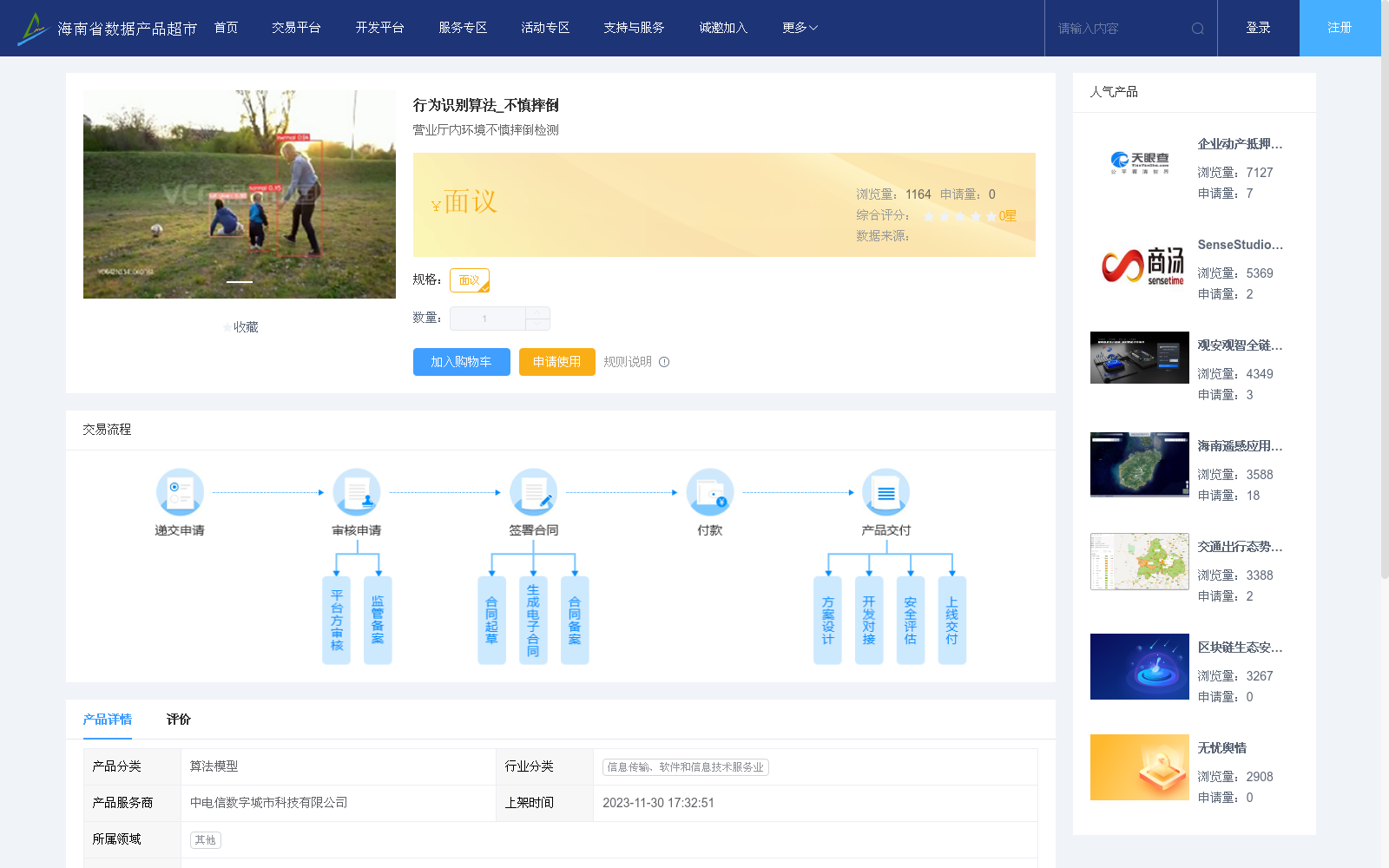Image resolution: width=1389 pixels, height=868 pixels.
Task: Switch to the 产品详情 tab
Action: [x=108, y=720]
